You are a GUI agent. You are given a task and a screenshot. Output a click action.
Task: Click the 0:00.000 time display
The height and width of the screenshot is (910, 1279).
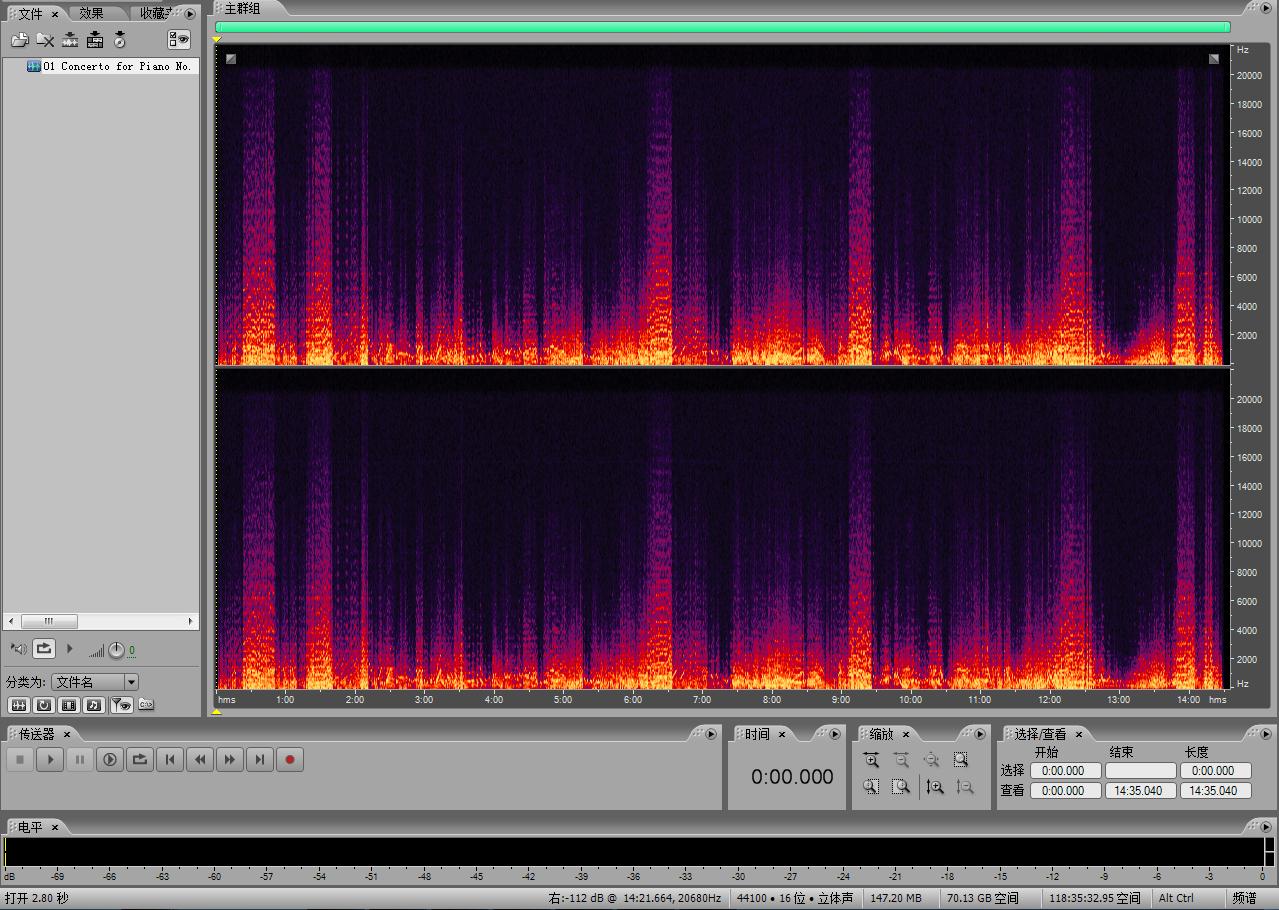[792, 777]
